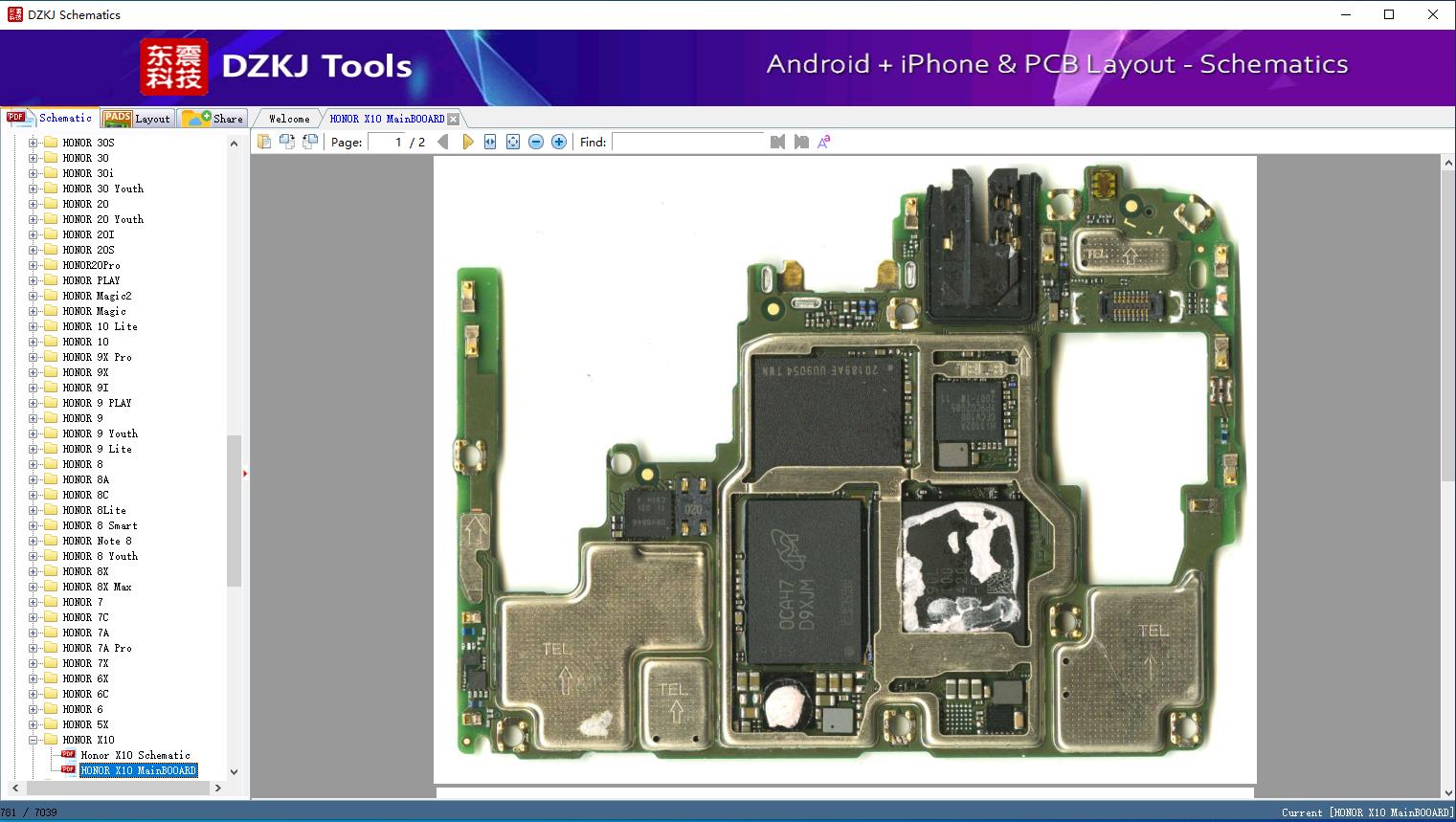Click the find next icon
This screenshot has width=1456, height=822.
801,142
